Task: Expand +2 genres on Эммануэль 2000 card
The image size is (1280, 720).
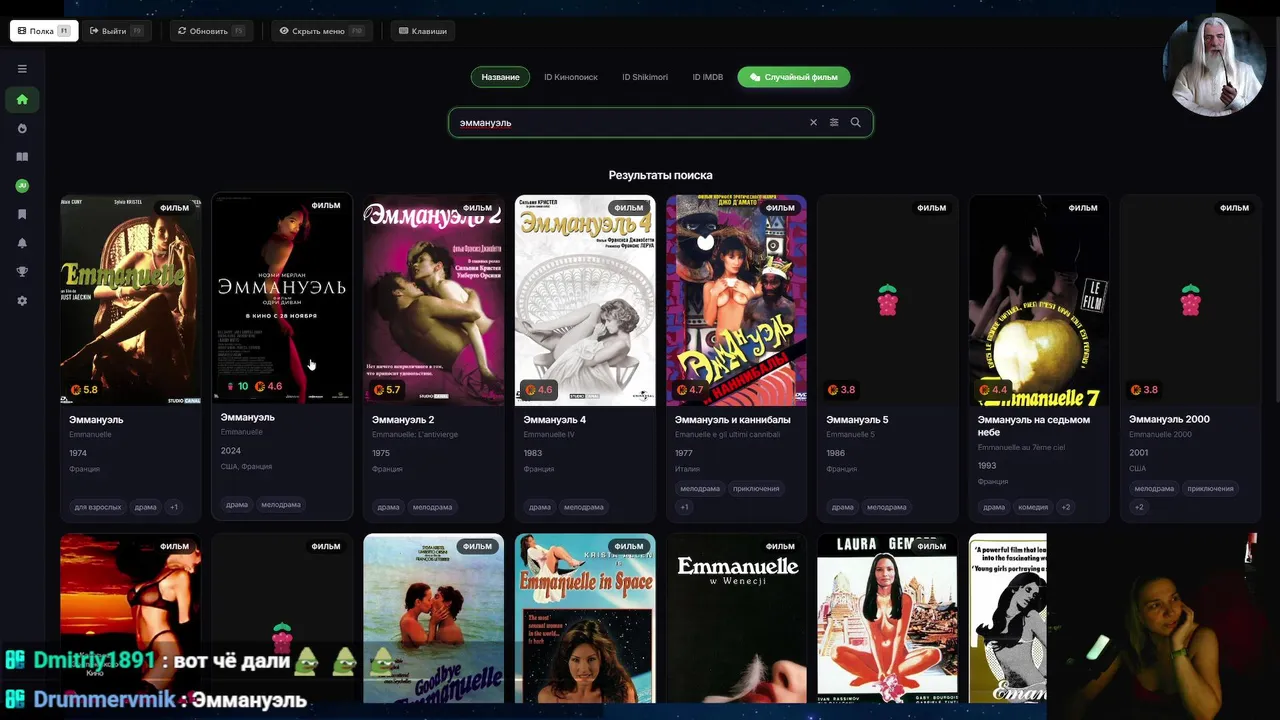Action: coord(1139,507)
